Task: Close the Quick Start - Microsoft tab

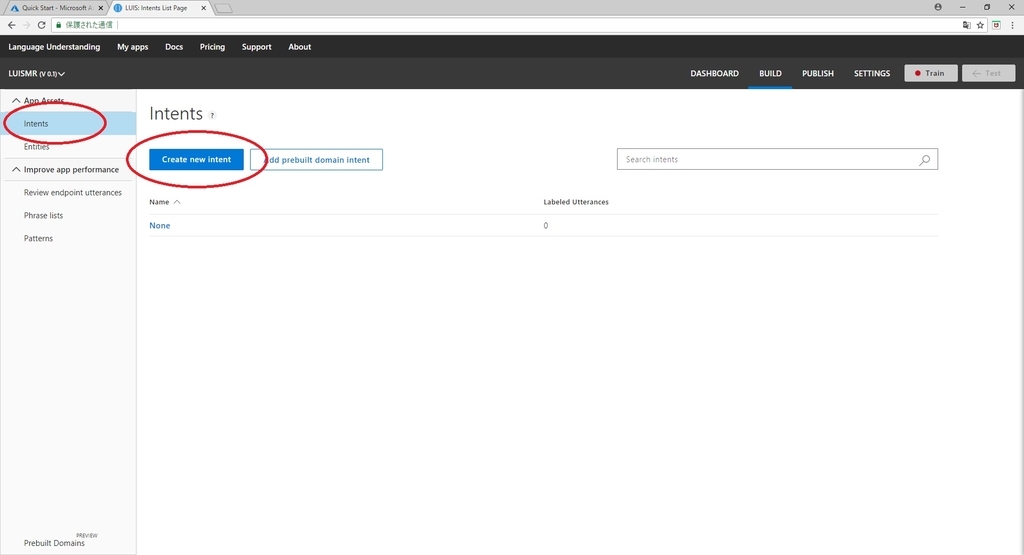Action: coord(101,8)
